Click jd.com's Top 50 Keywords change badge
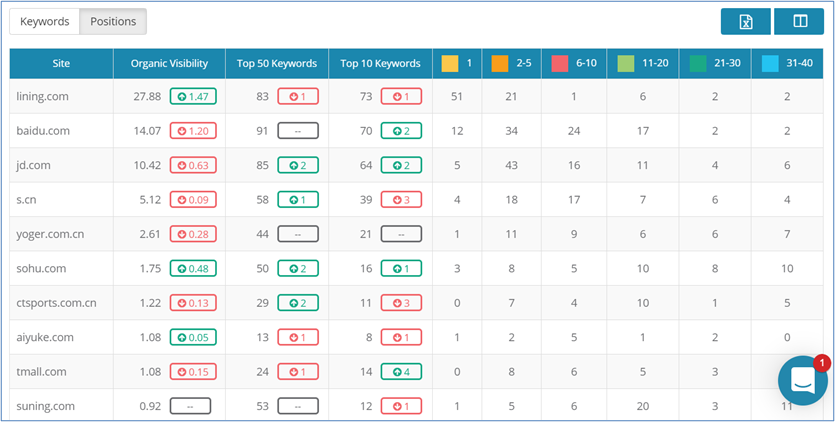The height and width of the screenshot is (422, 835). 298,165
